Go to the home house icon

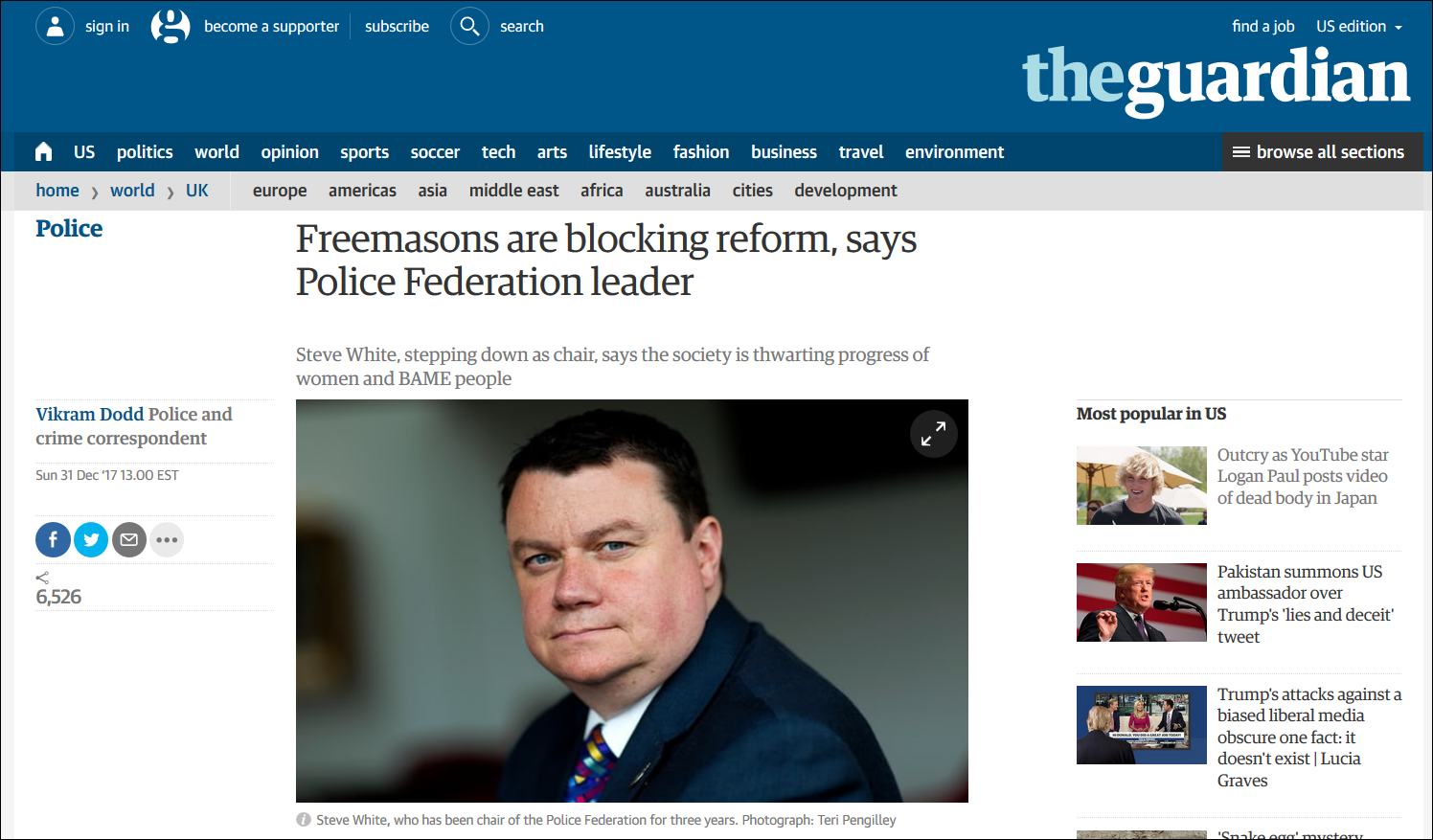tap(43, 151)
